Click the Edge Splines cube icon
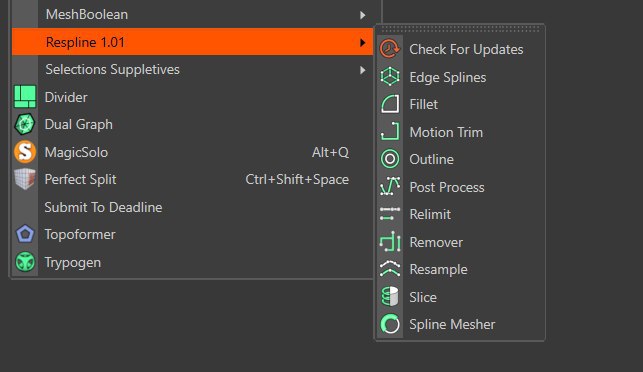643x372 pixels. [390, 77]
